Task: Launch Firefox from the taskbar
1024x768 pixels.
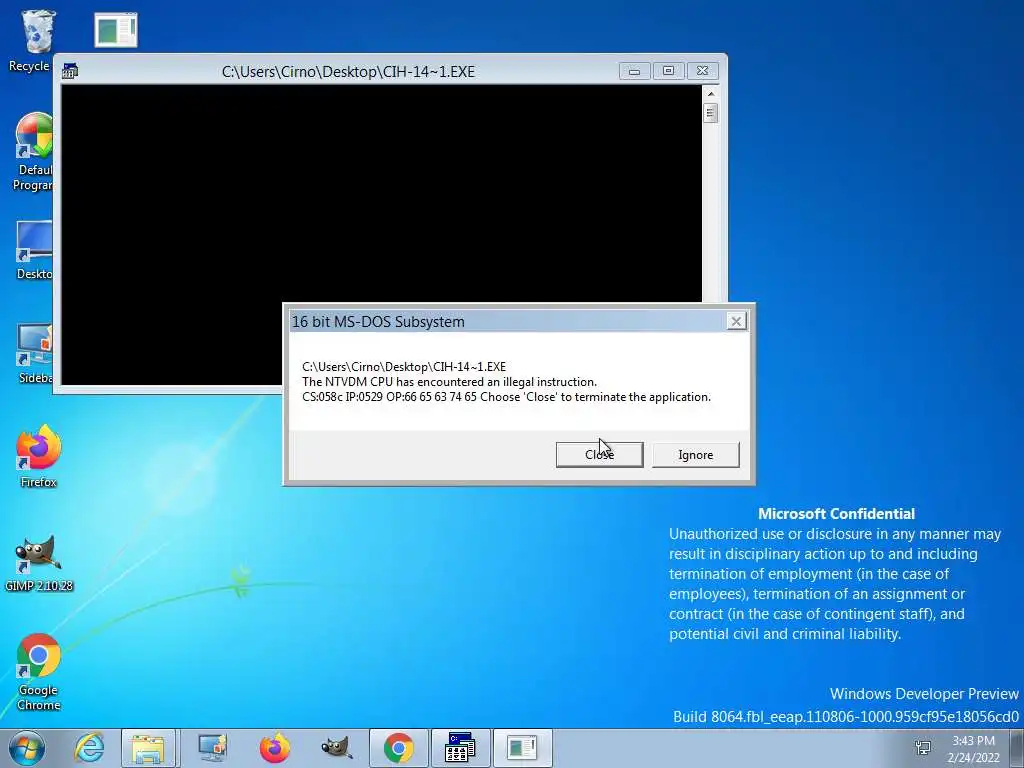Action: pos(275,748)
